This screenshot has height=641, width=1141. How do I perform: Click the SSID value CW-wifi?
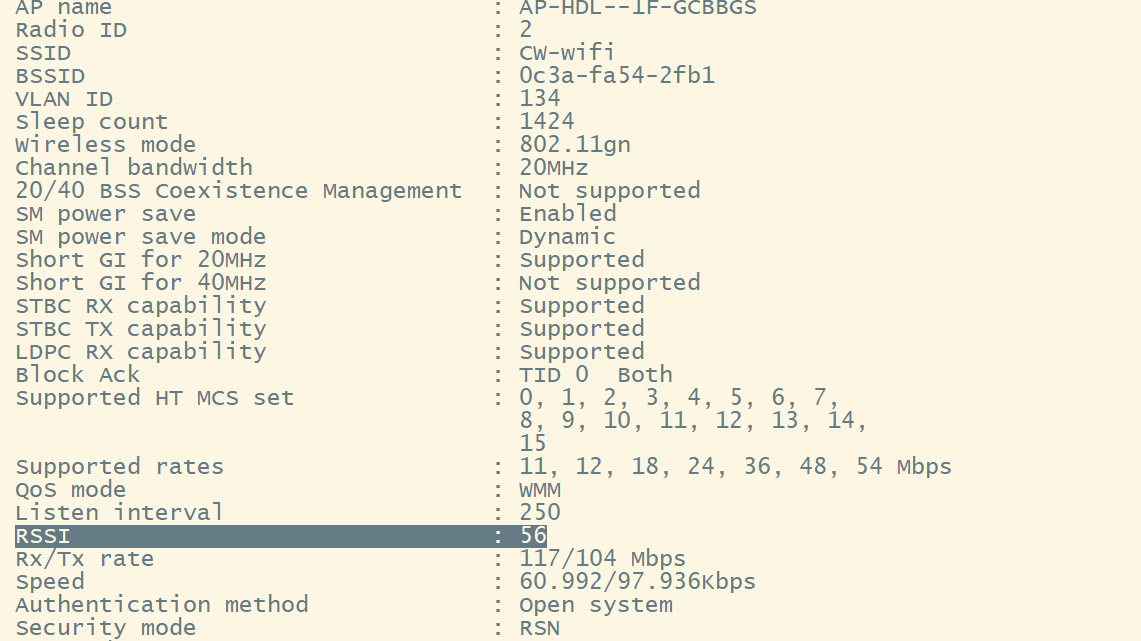tap(566, 53)
